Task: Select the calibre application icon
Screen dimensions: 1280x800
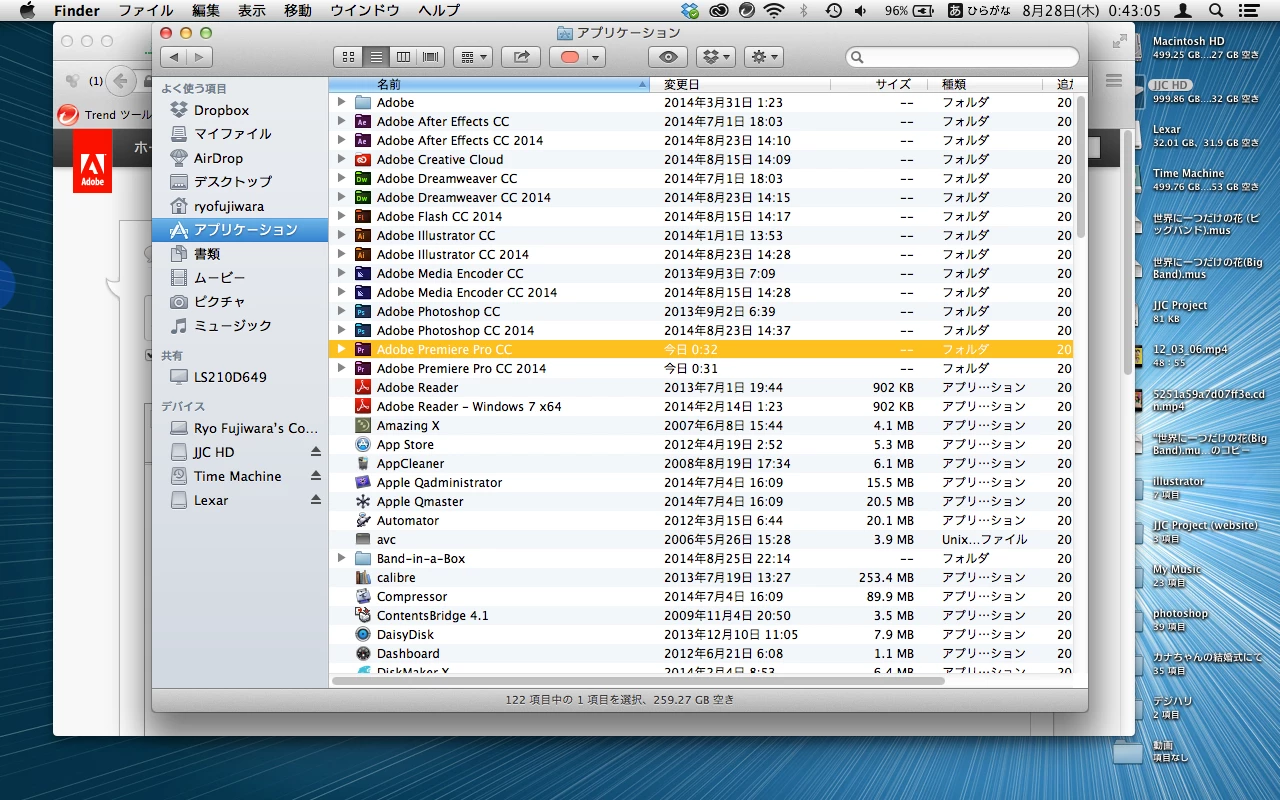Action: [x=363, y=578]
